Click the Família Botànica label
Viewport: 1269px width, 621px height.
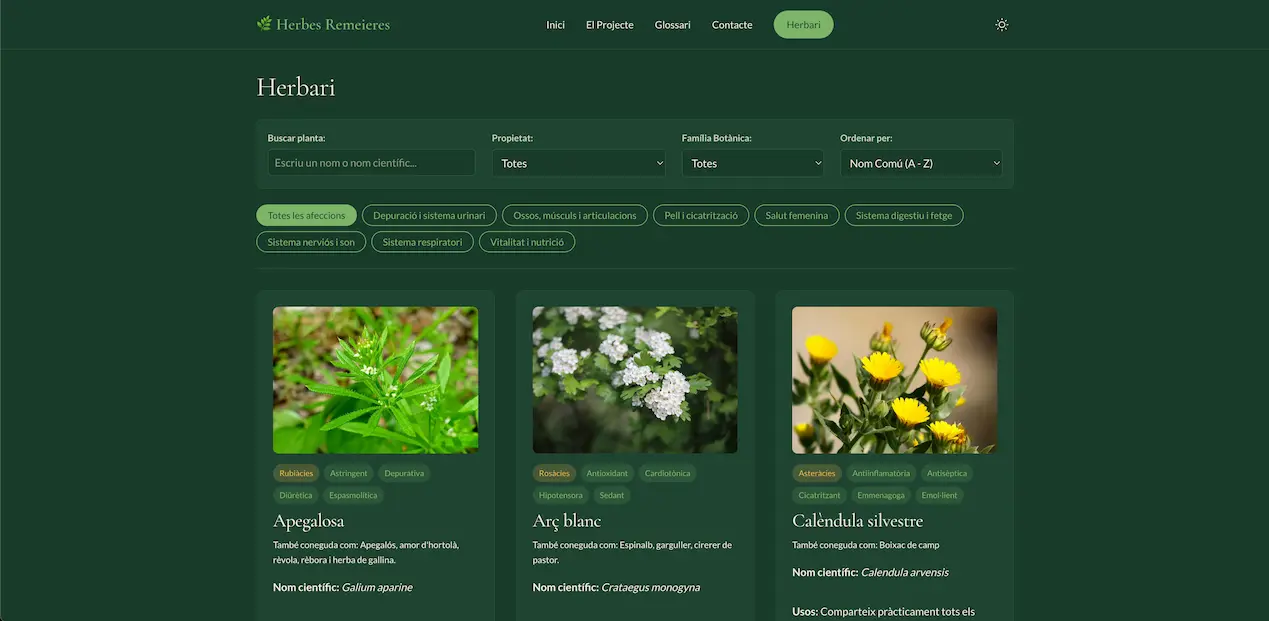pyautogui.click(x=717, y=138)
